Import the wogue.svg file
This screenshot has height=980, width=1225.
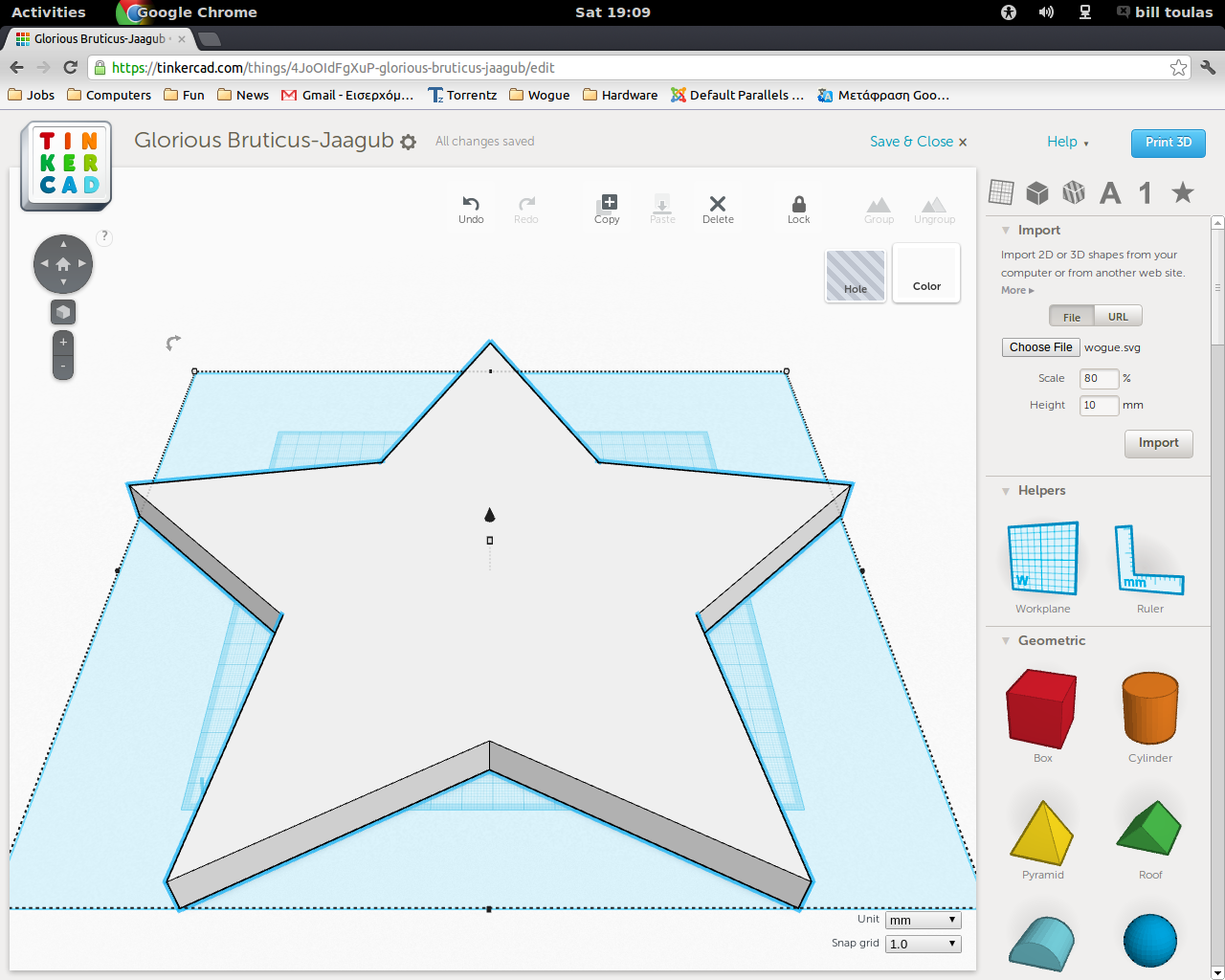click(x=1158, y=443)
